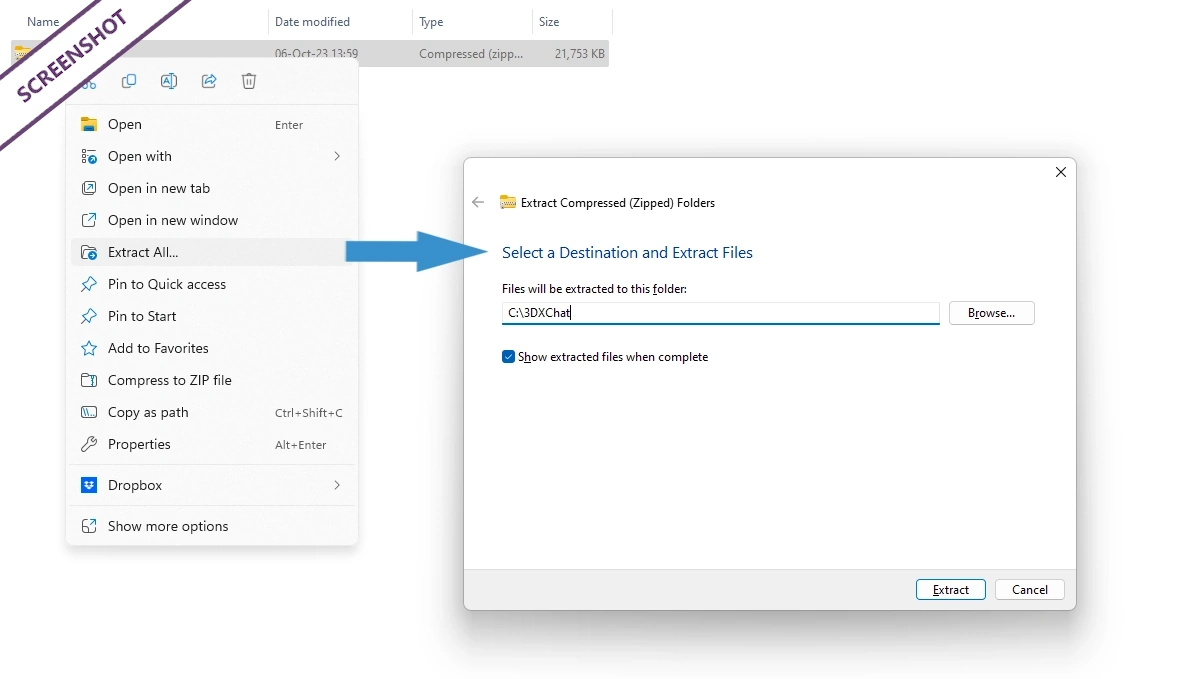This screenshot has height=679, width=1200.
Task: Choose Pin to Quick access
Action: click(x=167, y=284)
